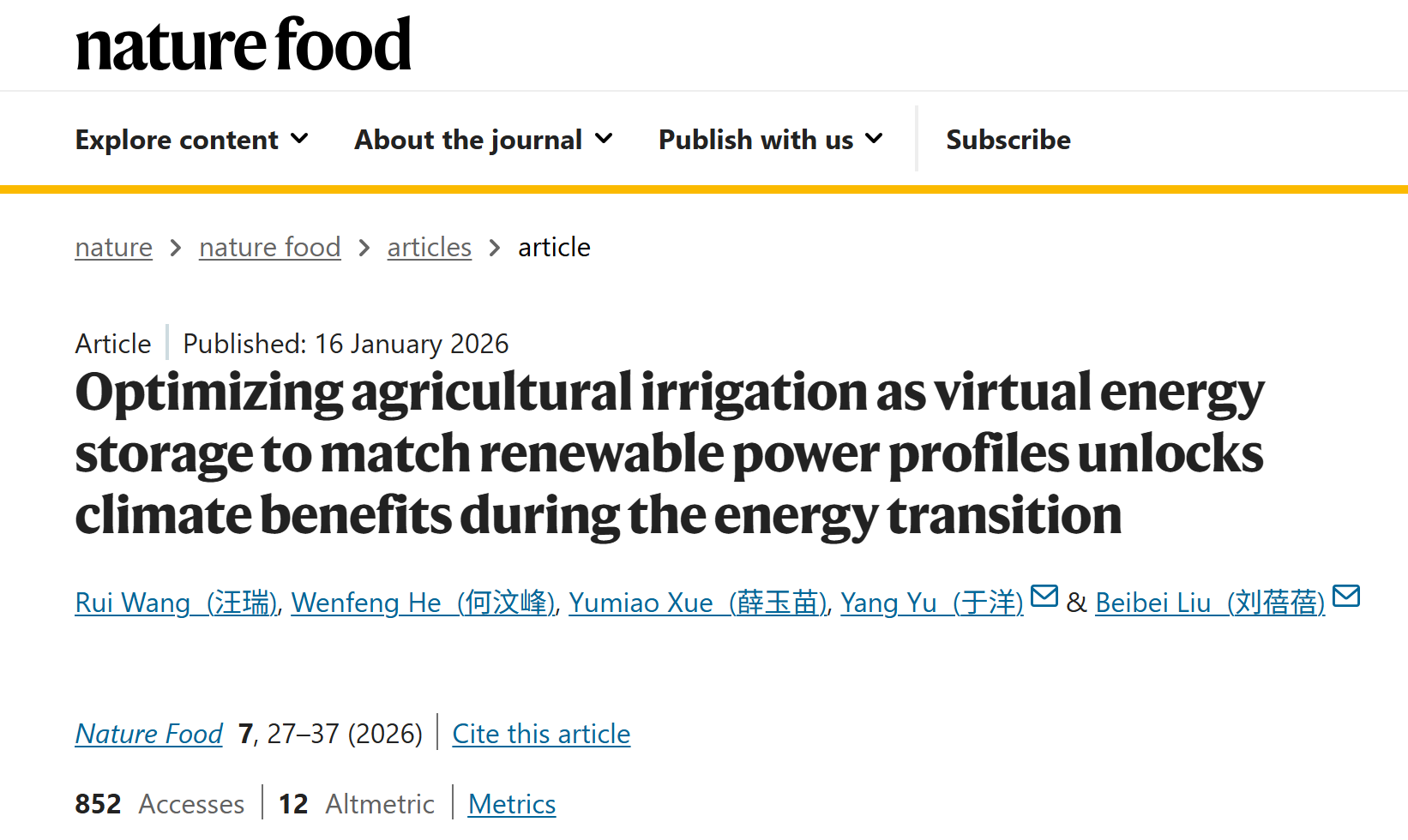Click the italic Nature Food journal link
Screen dimensions: 1408x840
[149, 734]
